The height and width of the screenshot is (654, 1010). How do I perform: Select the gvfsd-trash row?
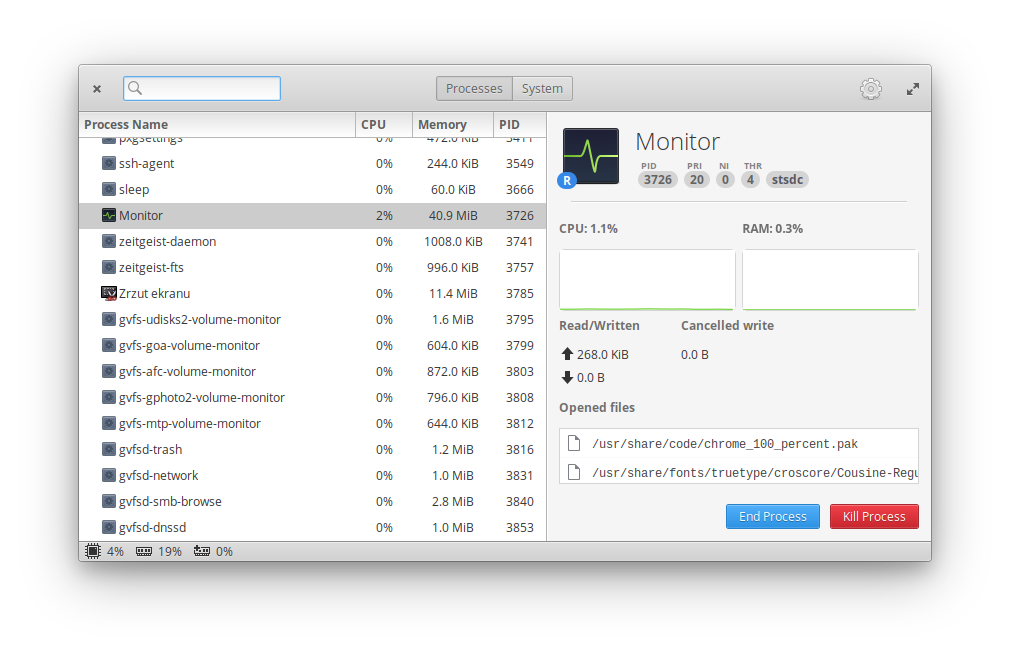[x=312, y=449]
